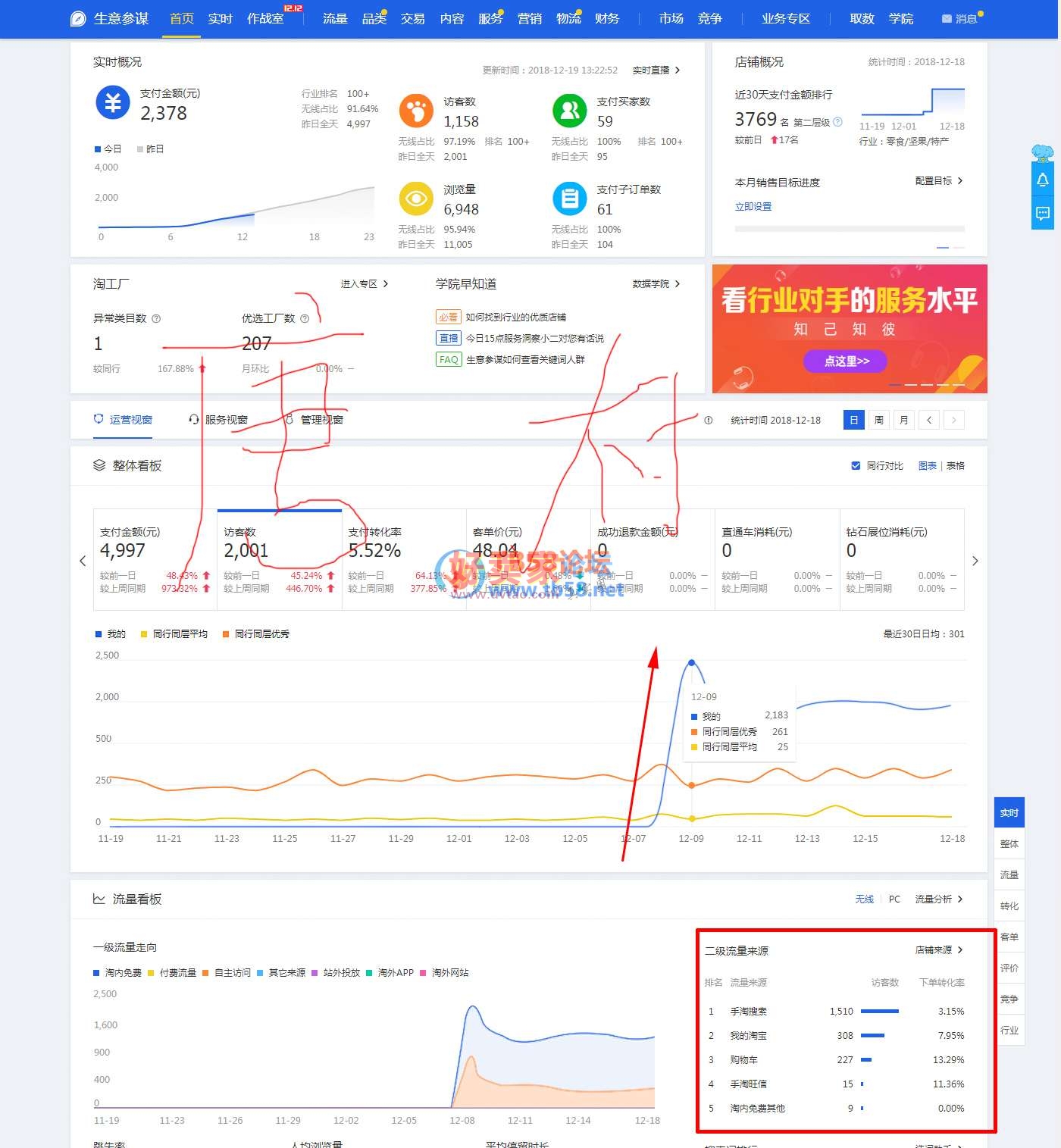
Task: Switch to the 服务视窗 tab
Action: [x=218, y=420]
